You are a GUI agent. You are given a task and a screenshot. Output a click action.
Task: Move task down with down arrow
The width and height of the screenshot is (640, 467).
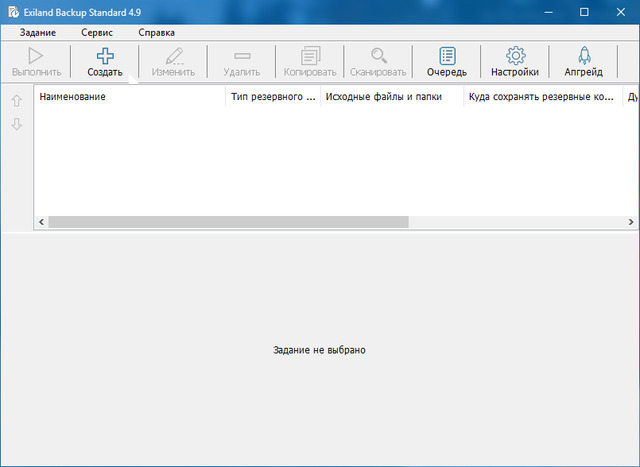pyautogui.click(x=16, y=124)
